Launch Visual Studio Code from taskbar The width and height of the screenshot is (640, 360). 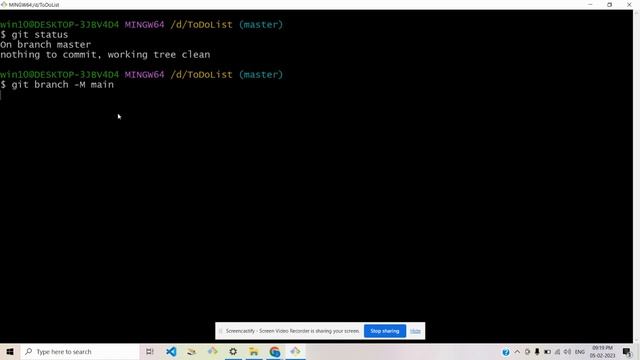[171, 351]
